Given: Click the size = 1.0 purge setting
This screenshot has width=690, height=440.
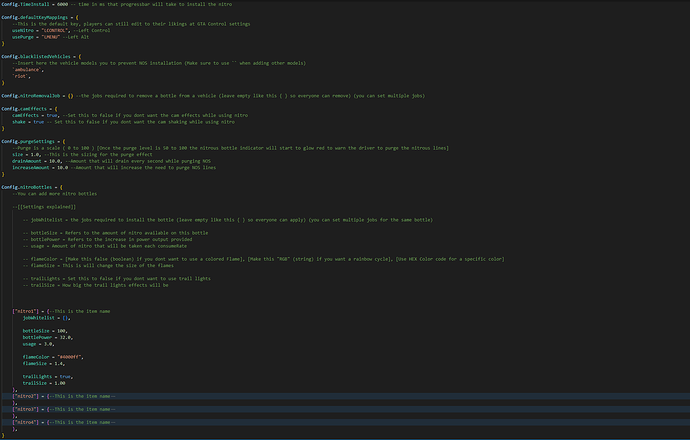Looking at the screenshot, I should (x=26, y=154).
